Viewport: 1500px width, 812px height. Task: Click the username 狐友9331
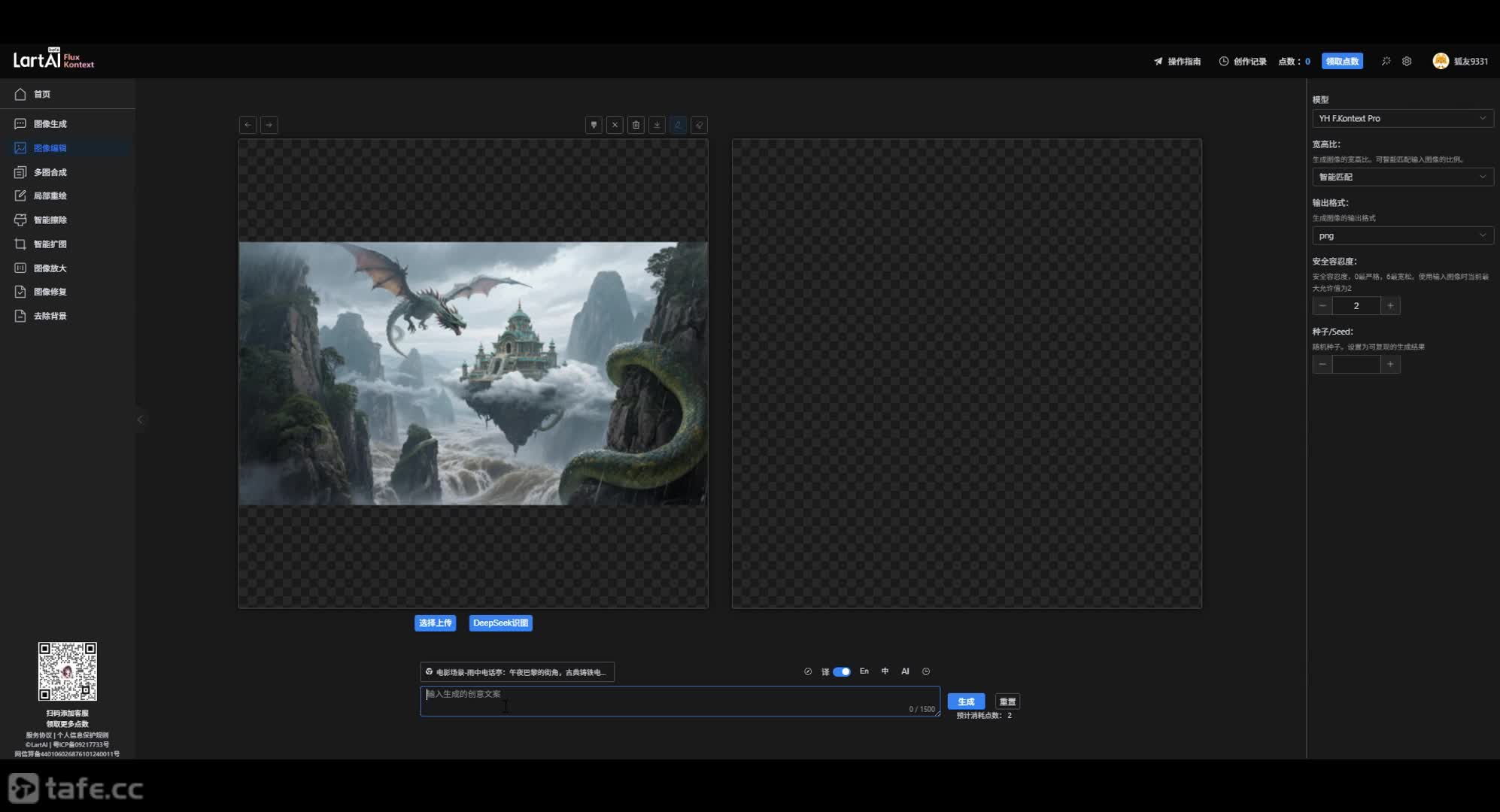pos(1471,62)
